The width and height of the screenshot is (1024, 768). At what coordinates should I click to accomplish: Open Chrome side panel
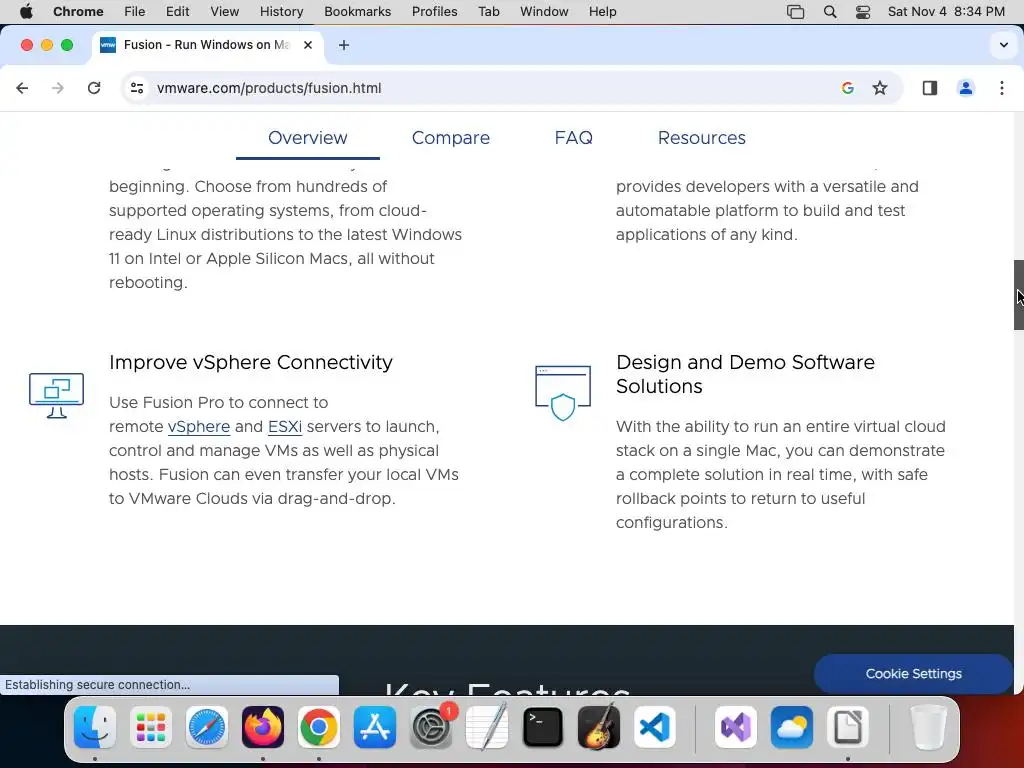(930, 88)
